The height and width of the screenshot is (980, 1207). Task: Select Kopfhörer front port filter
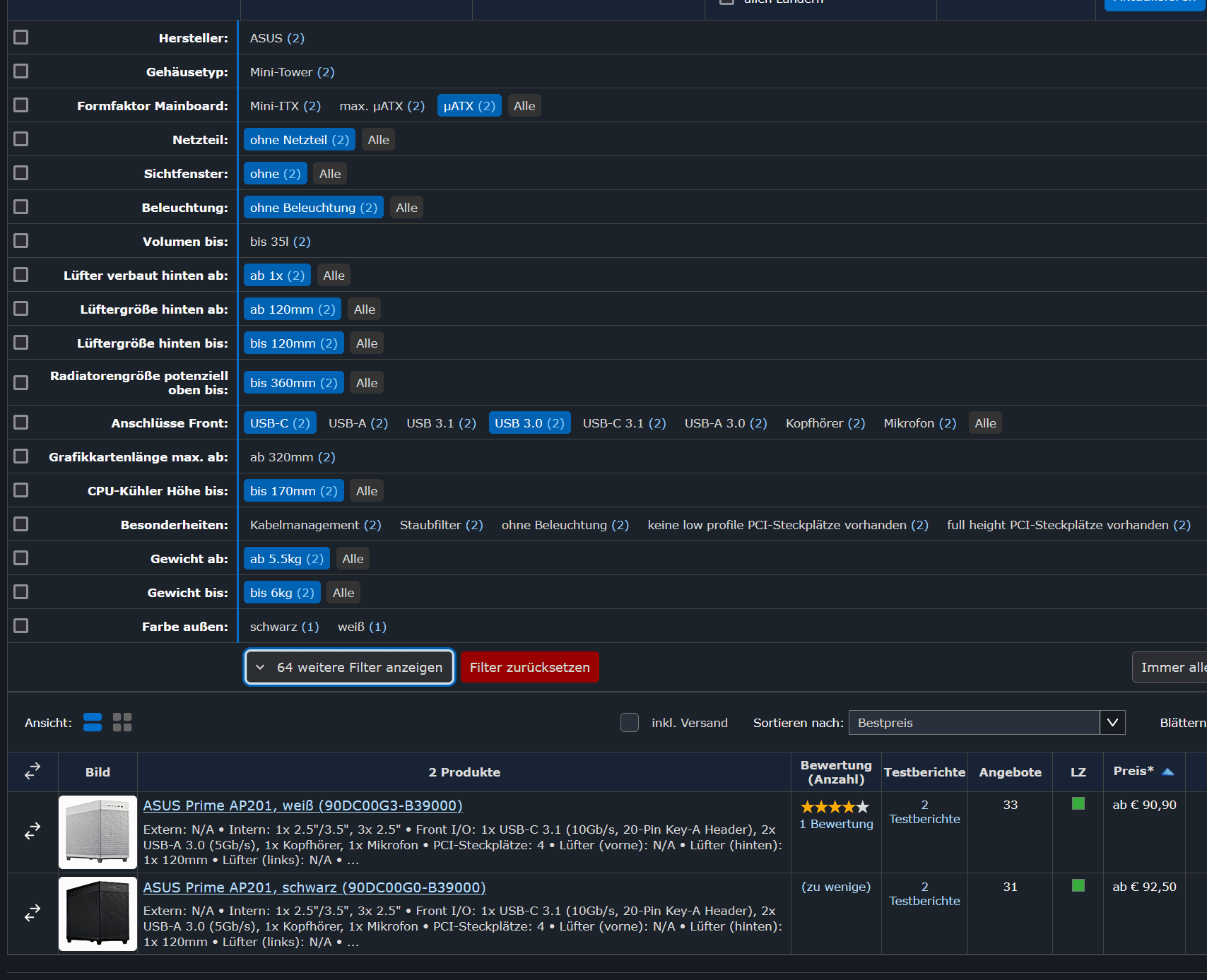click(x=825, y=423)
